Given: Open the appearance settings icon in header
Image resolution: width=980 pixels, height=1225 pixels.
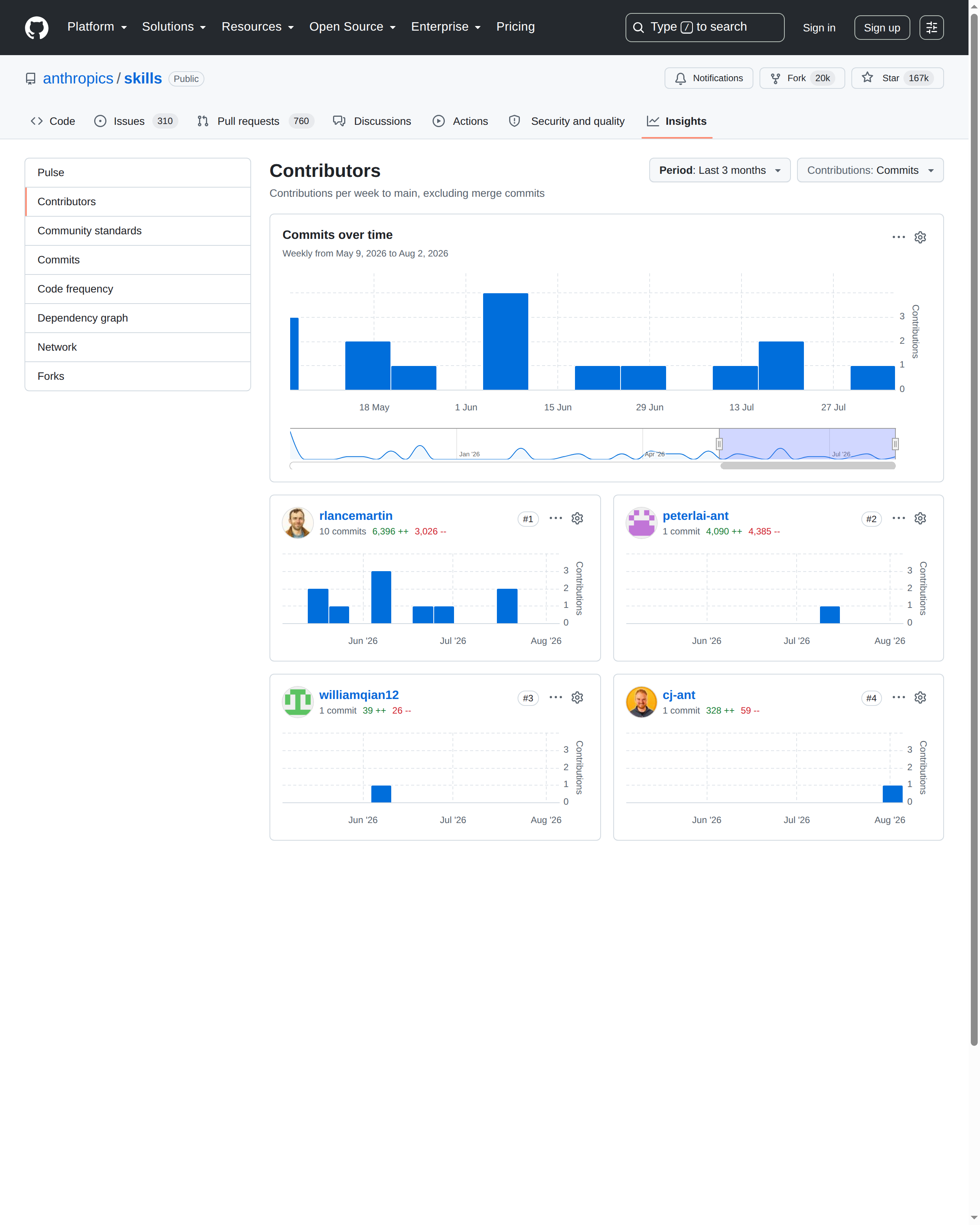Looking at the screenshot, I should (x=931, y=27).
